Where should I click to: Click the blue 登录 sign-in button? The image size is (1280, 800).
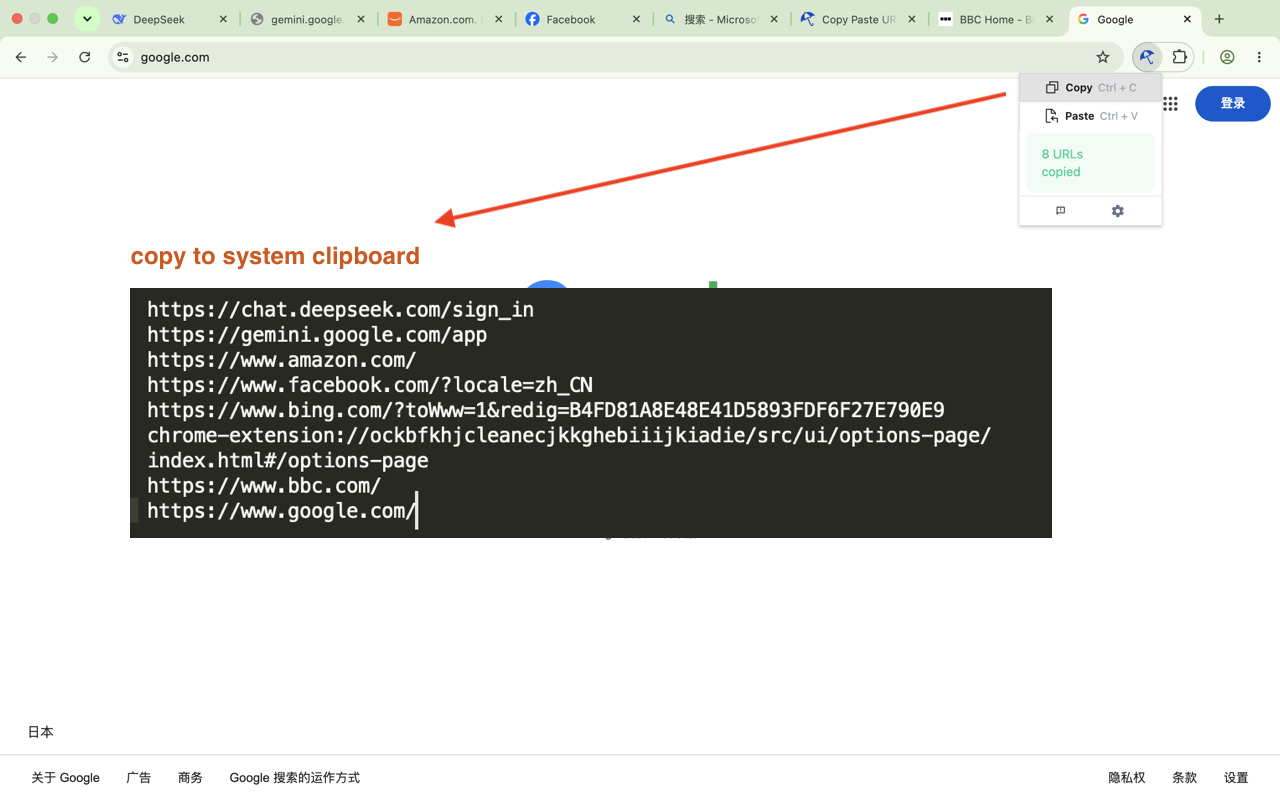[x=1233, y=104]
